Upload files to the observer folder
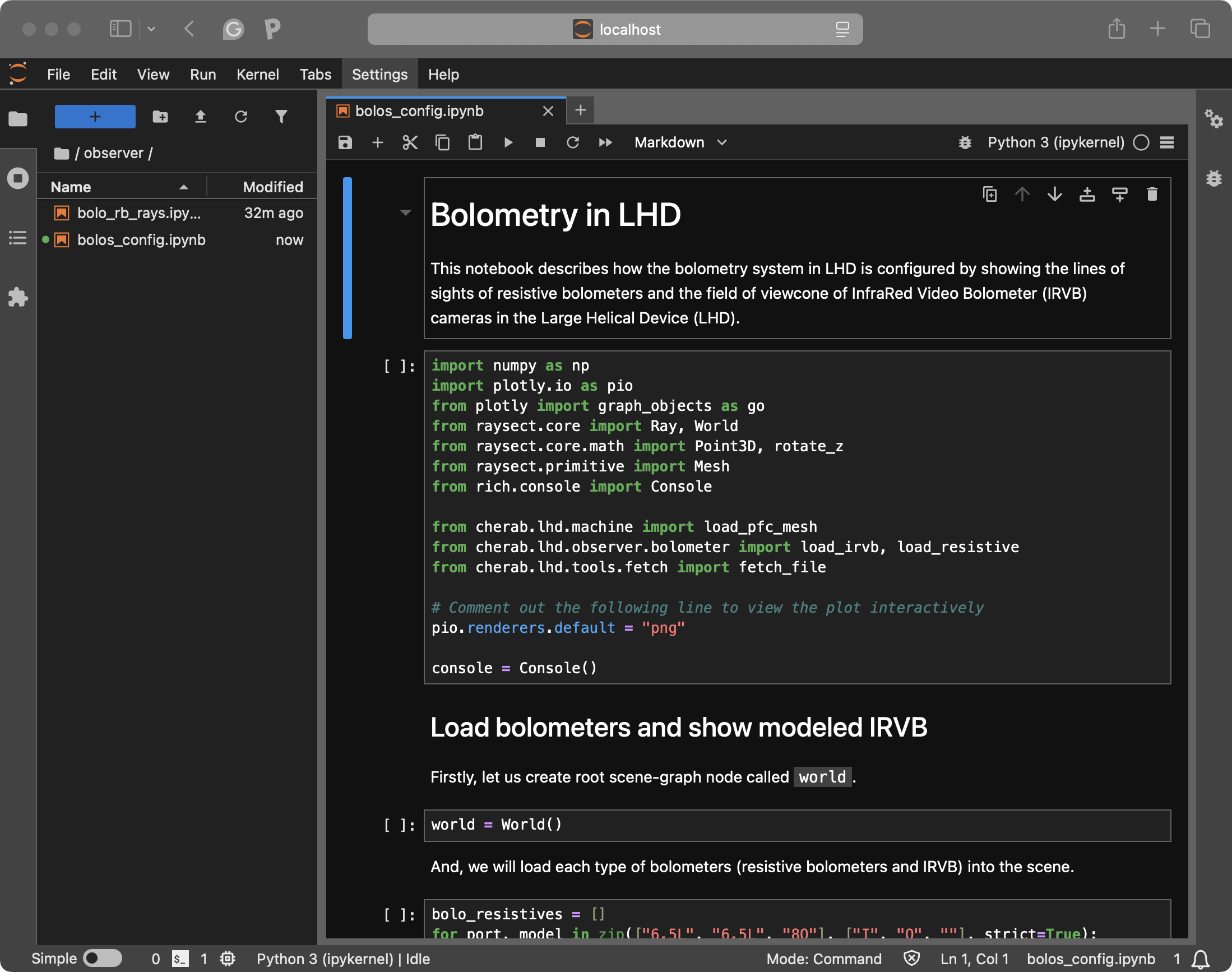This screenshot has height=972, width=1232. click(200, 117)
